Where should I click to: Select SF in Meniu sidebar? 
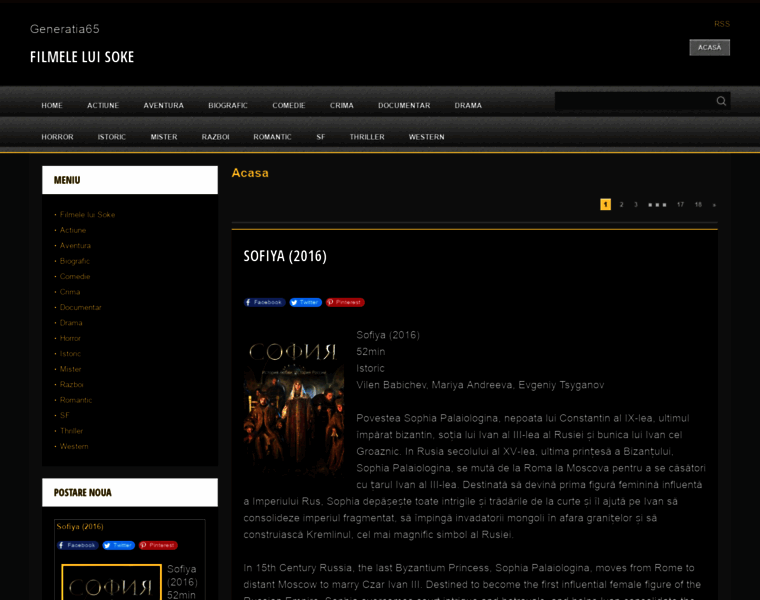[x=64, y=415]
